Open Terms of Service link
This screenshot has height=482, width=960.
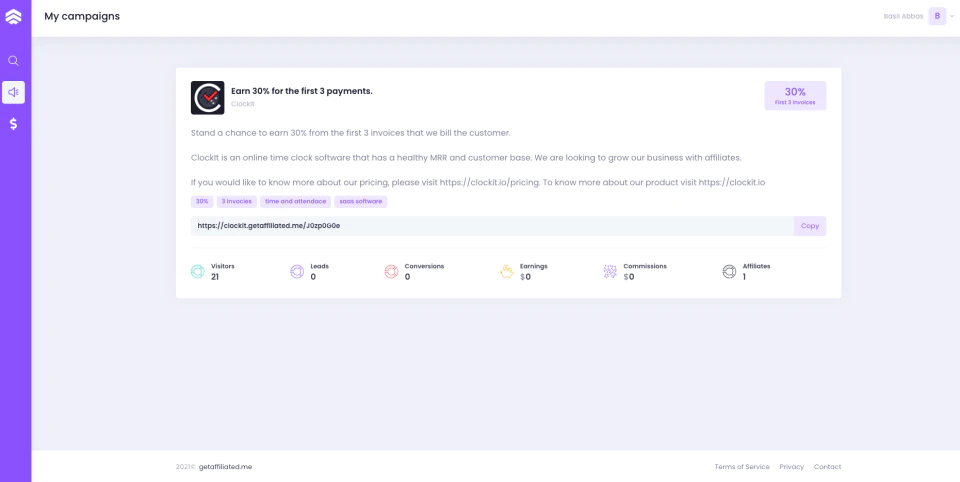point(742,467)
